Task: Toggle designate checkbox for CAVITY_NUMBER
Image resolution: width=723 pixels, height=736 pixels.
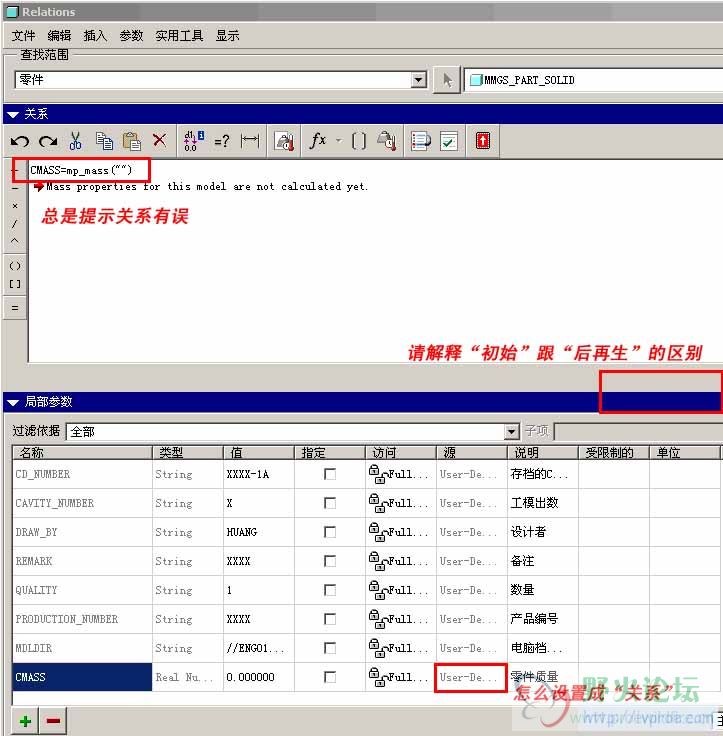Action: [330, 503]
